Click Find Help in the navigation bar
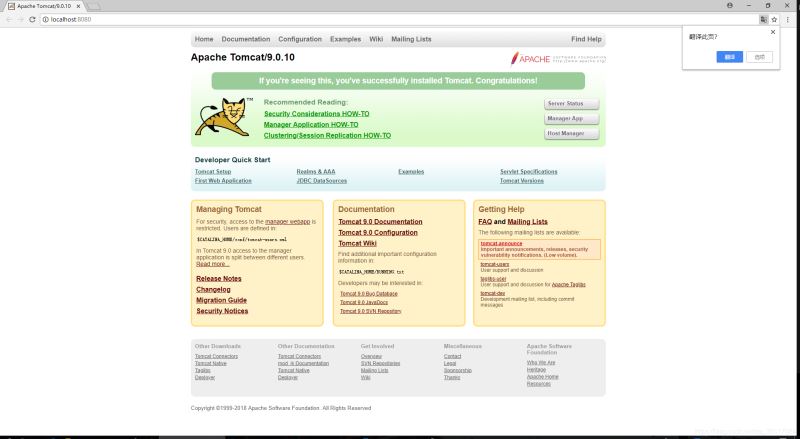Screen dimensions: 800x439 (586, 39)
